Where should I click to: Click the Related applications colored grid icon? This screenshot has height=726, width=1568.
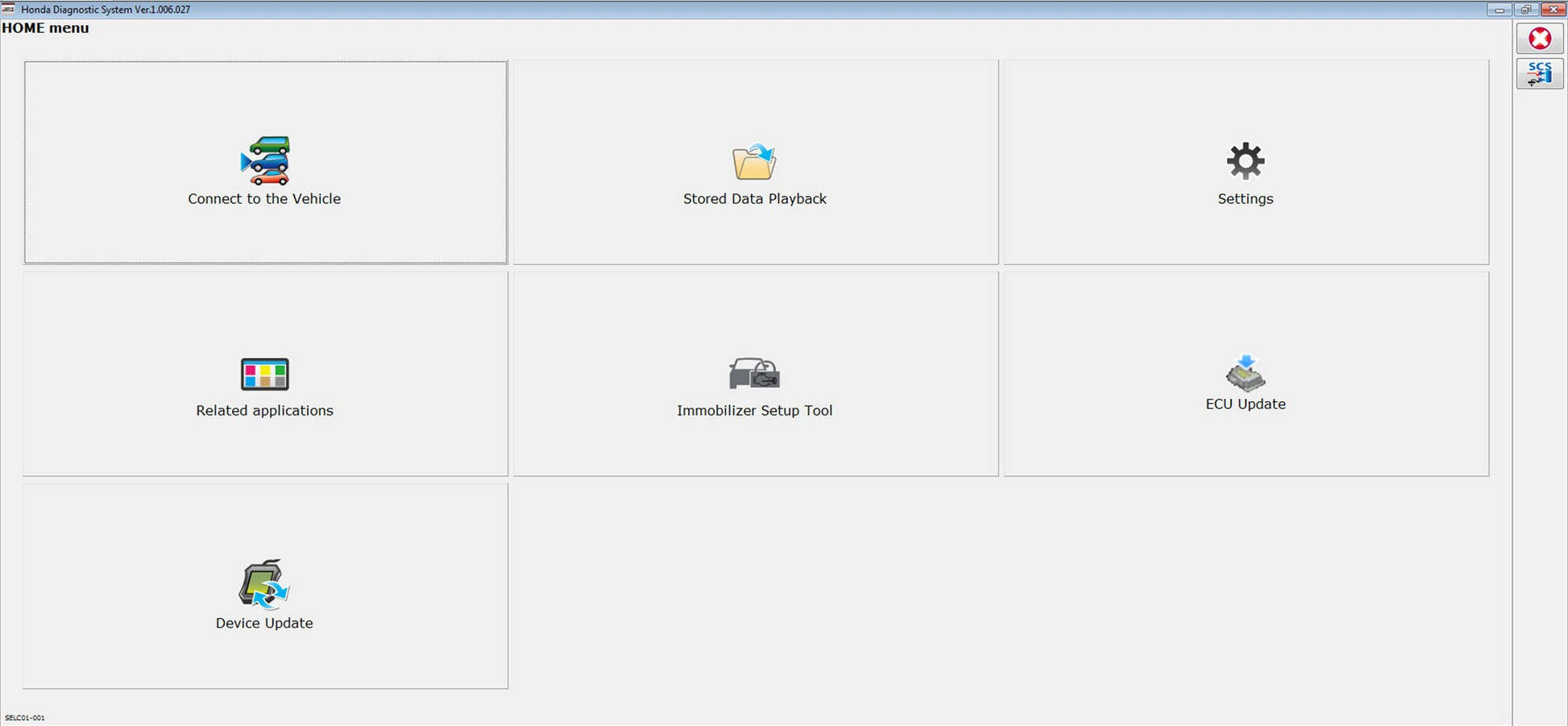[x=264, y=375]
